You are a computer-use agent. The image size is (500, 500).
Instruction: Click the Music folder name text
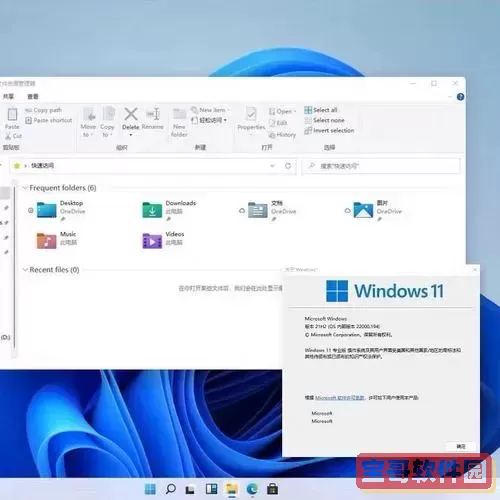click(68, 234)
